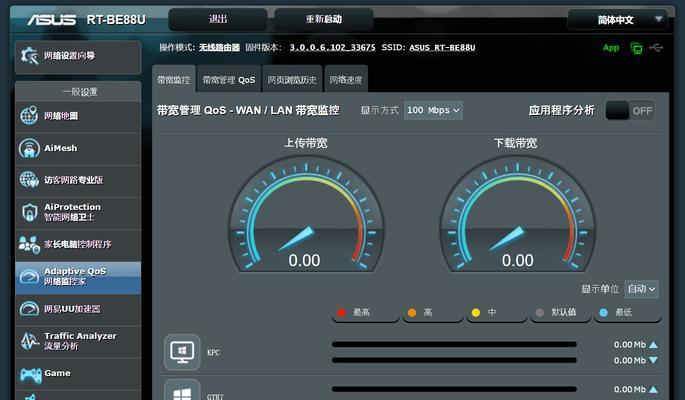Screen dimensions: 685x400
Task: Open the Game controller icon
Action: (30, 374)
